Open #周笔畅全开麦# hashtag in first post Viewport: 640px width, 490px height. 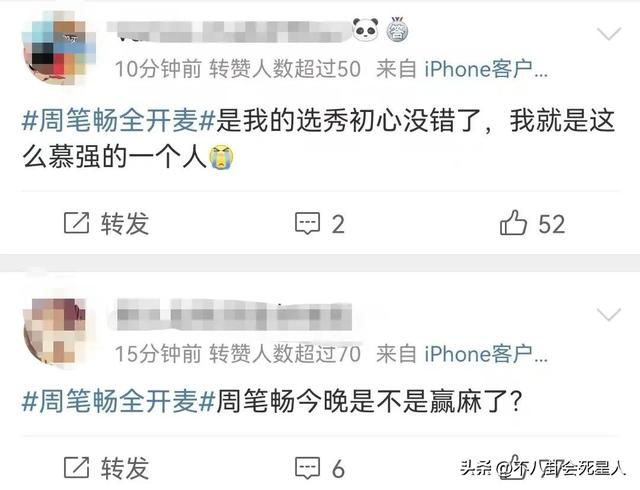118,120
